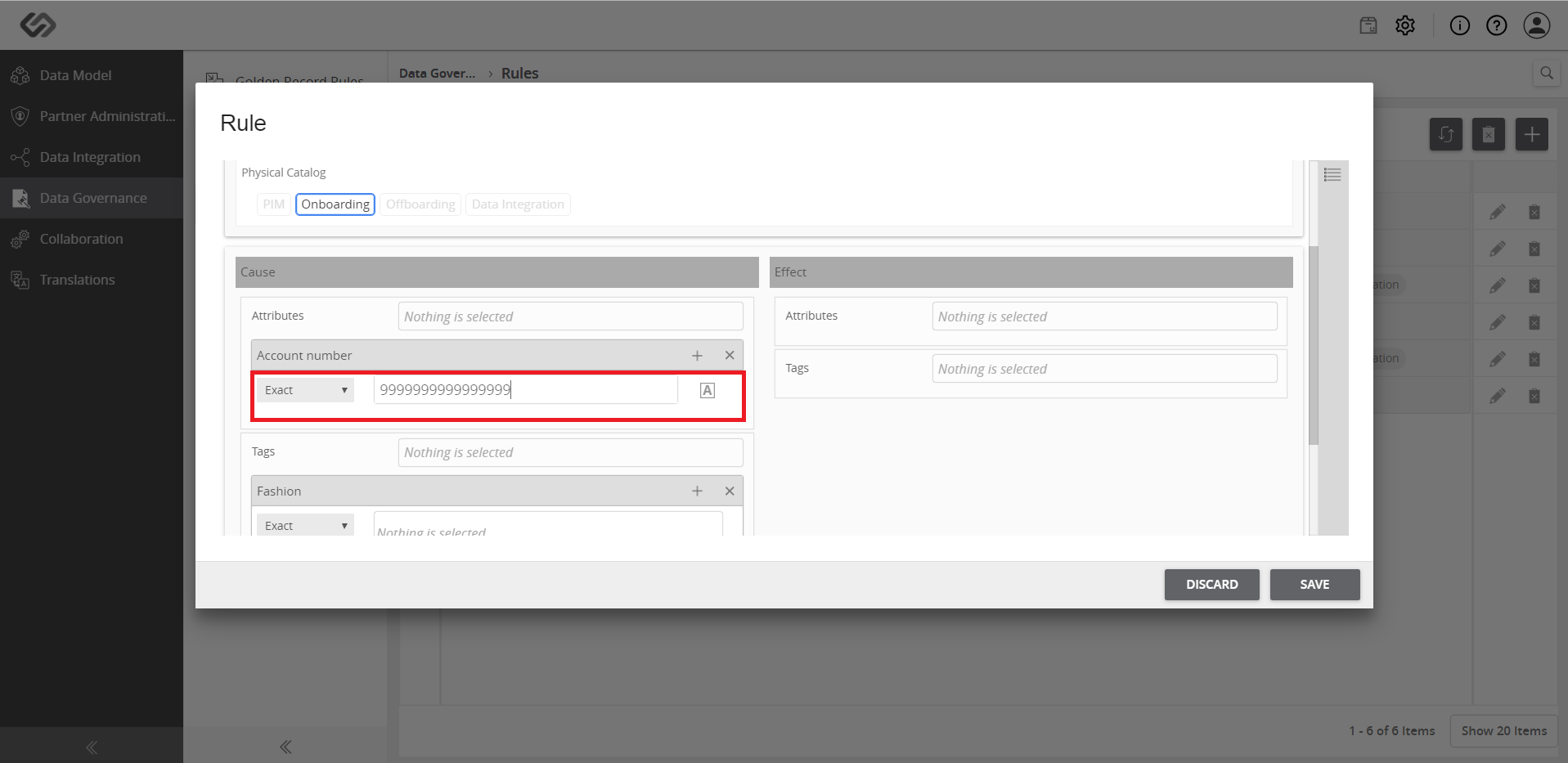Open the calendar scheduler icon in header
Image resolution: width=1568 pixels, height=763 pixels.
(x=1368, y=25)
